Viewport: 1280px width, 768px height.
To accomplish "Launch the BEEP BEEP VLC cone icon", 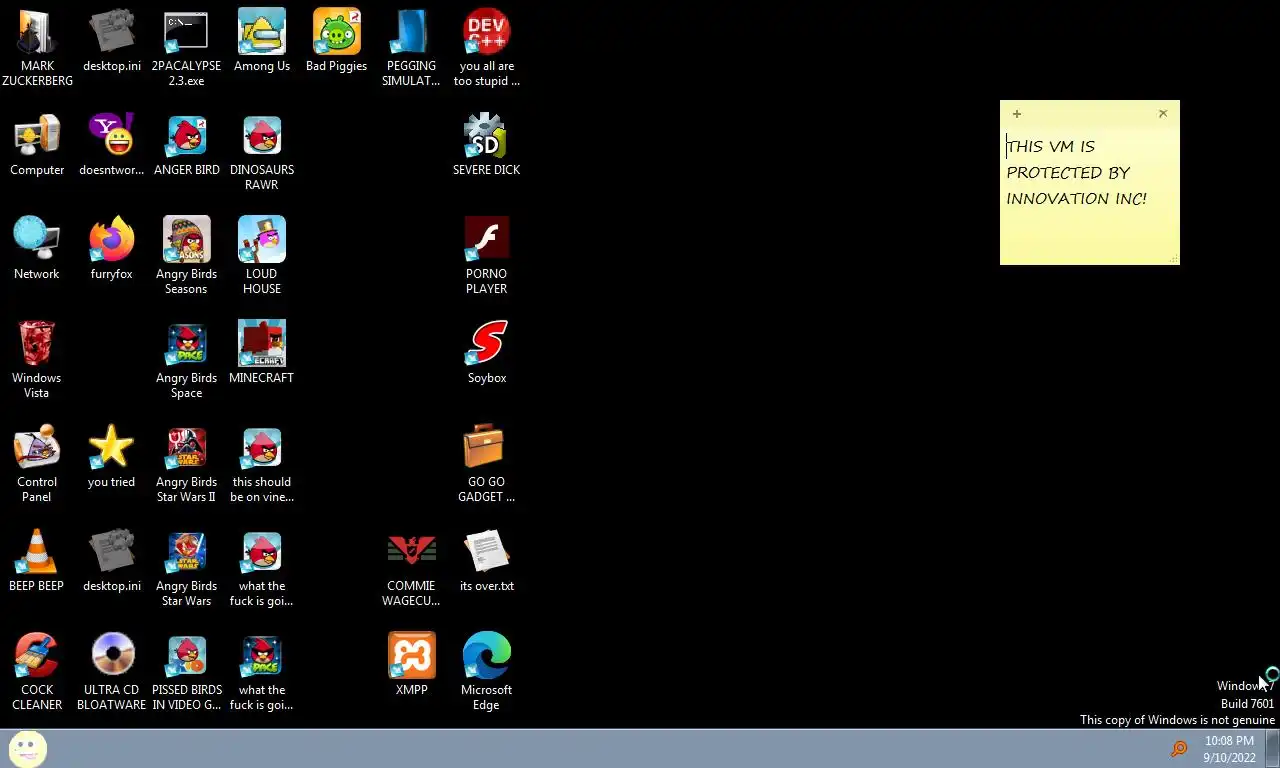I will (x=37, y=561).
